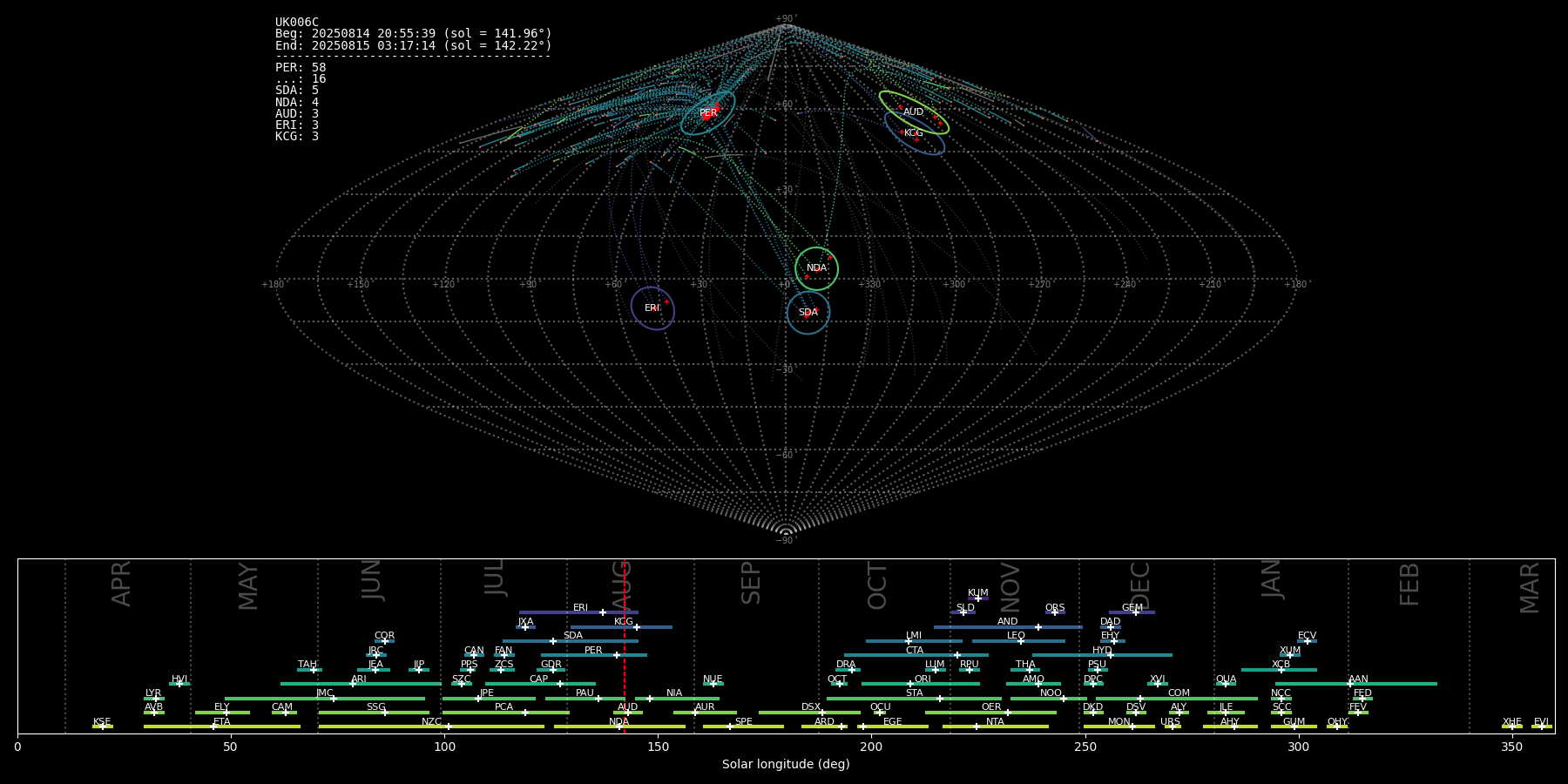Click the LEO shower bar in the timeline

pyautogui.click(x=1018, y=641)
